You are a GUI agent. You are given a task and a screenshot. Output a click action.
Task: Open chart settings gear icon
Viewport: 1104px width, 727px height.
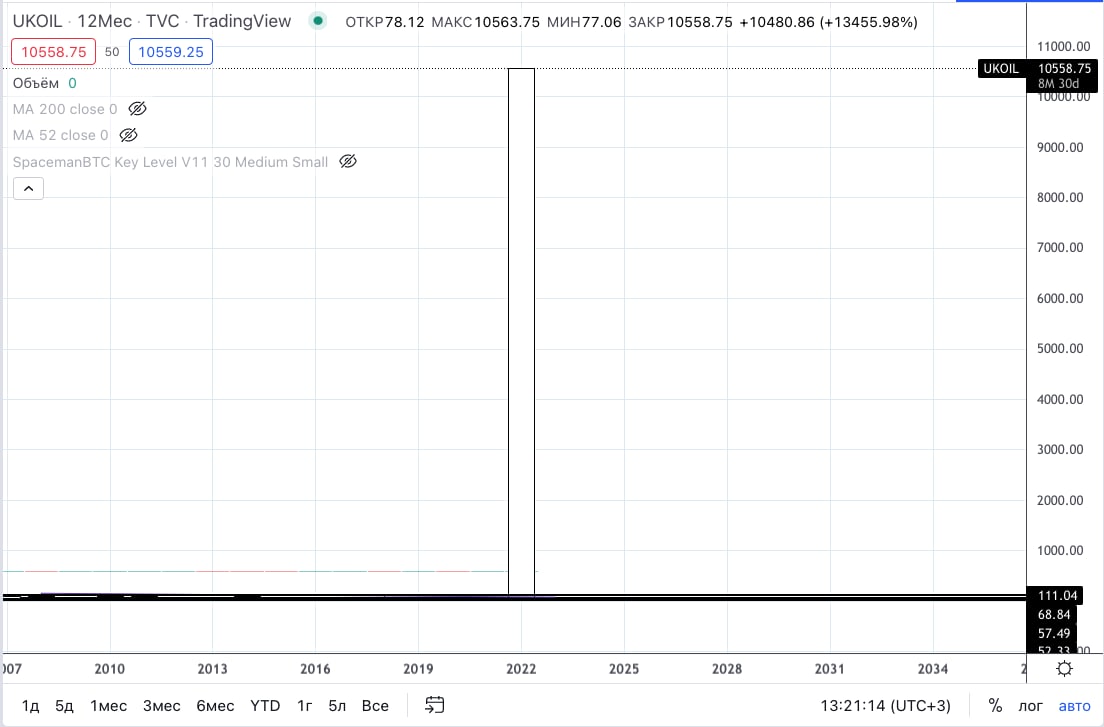click(1065, 669)
